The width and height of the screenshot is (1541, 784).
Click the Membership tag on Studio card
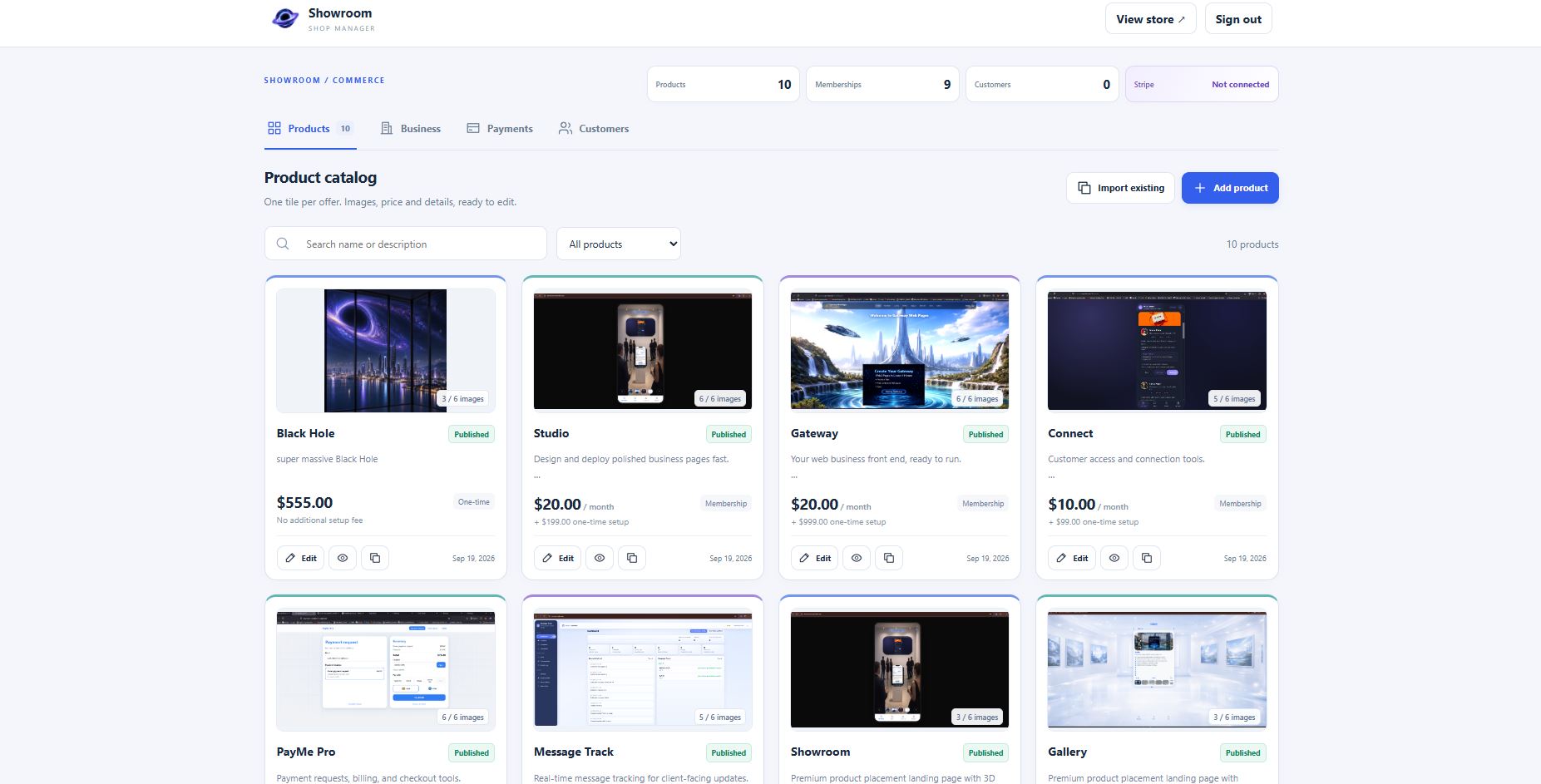[x=726, y=504]
